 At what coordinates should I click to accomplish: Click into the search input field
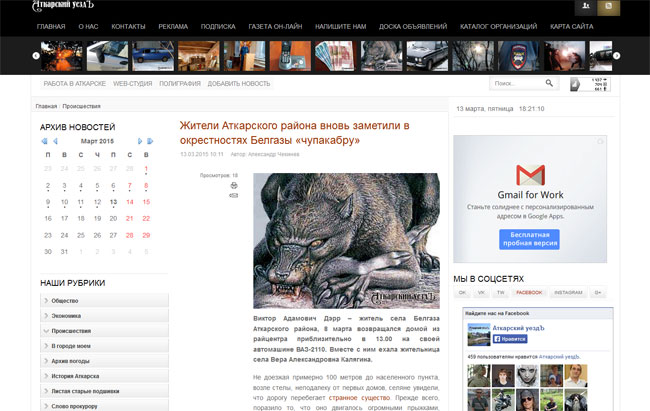[515, 84]
